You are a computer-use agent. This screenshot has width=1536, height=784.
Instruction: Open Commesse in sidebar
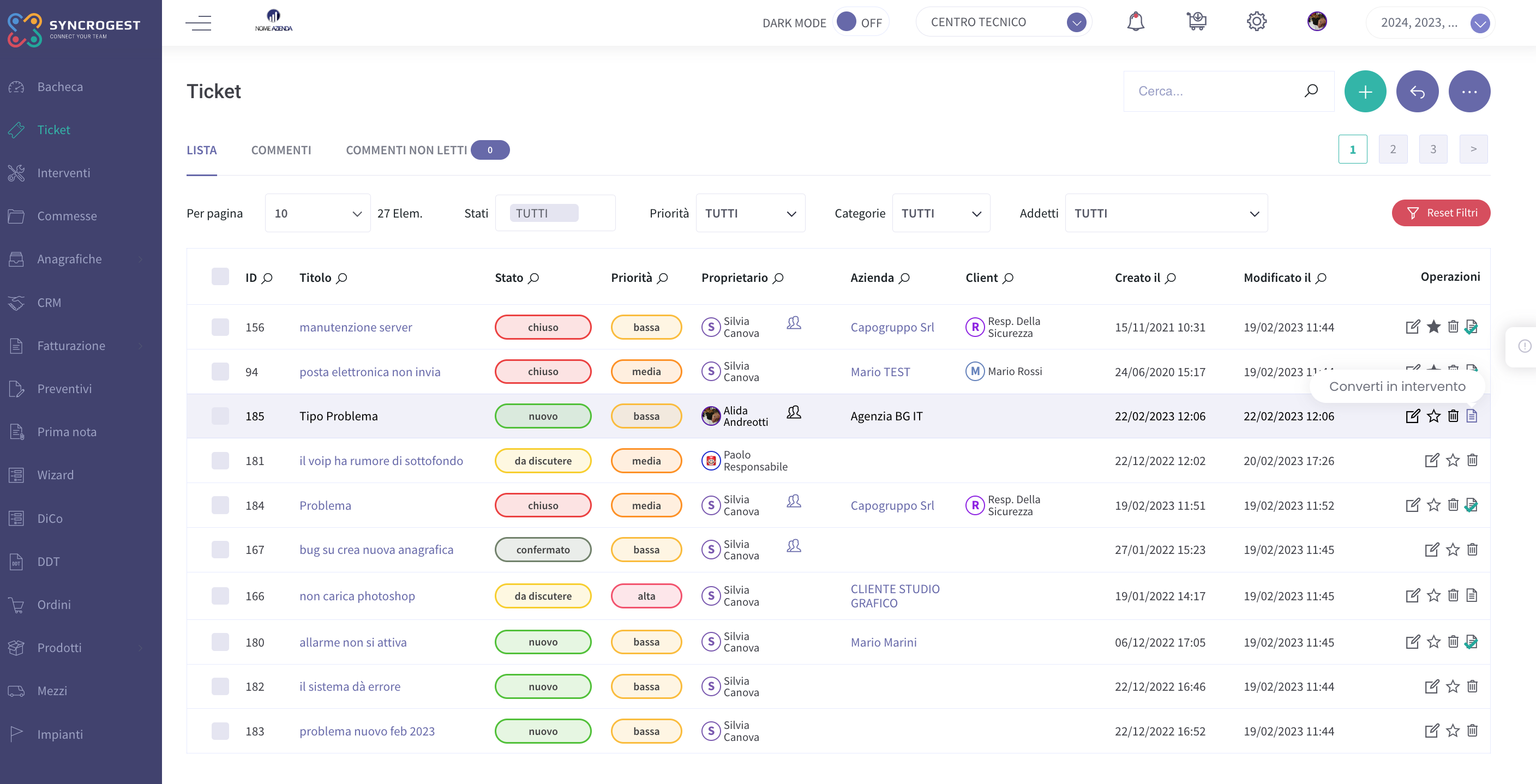[67, 216]
